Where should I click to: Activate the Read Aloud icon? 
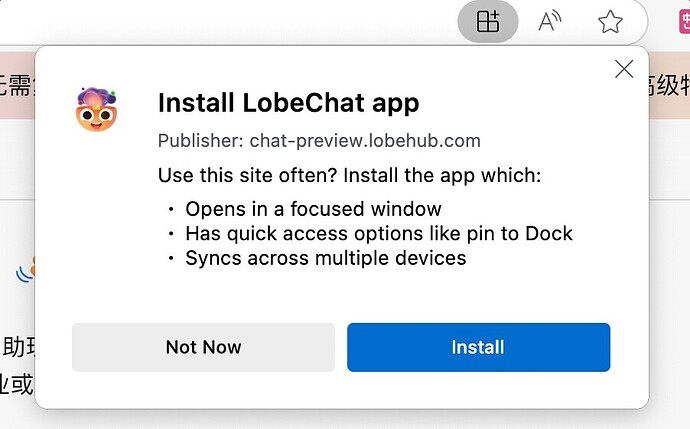(x=549, y=21)
